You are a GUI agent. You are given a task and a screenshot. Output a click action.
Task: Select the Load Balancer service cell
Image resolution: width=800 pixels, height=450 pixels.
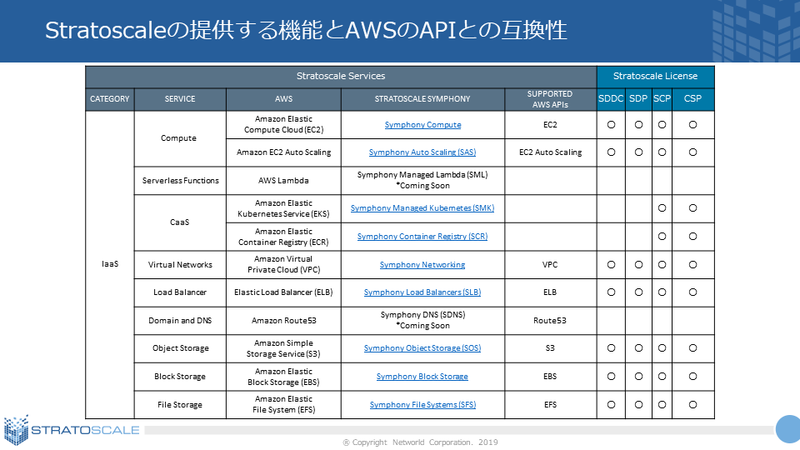pos(180,292)
